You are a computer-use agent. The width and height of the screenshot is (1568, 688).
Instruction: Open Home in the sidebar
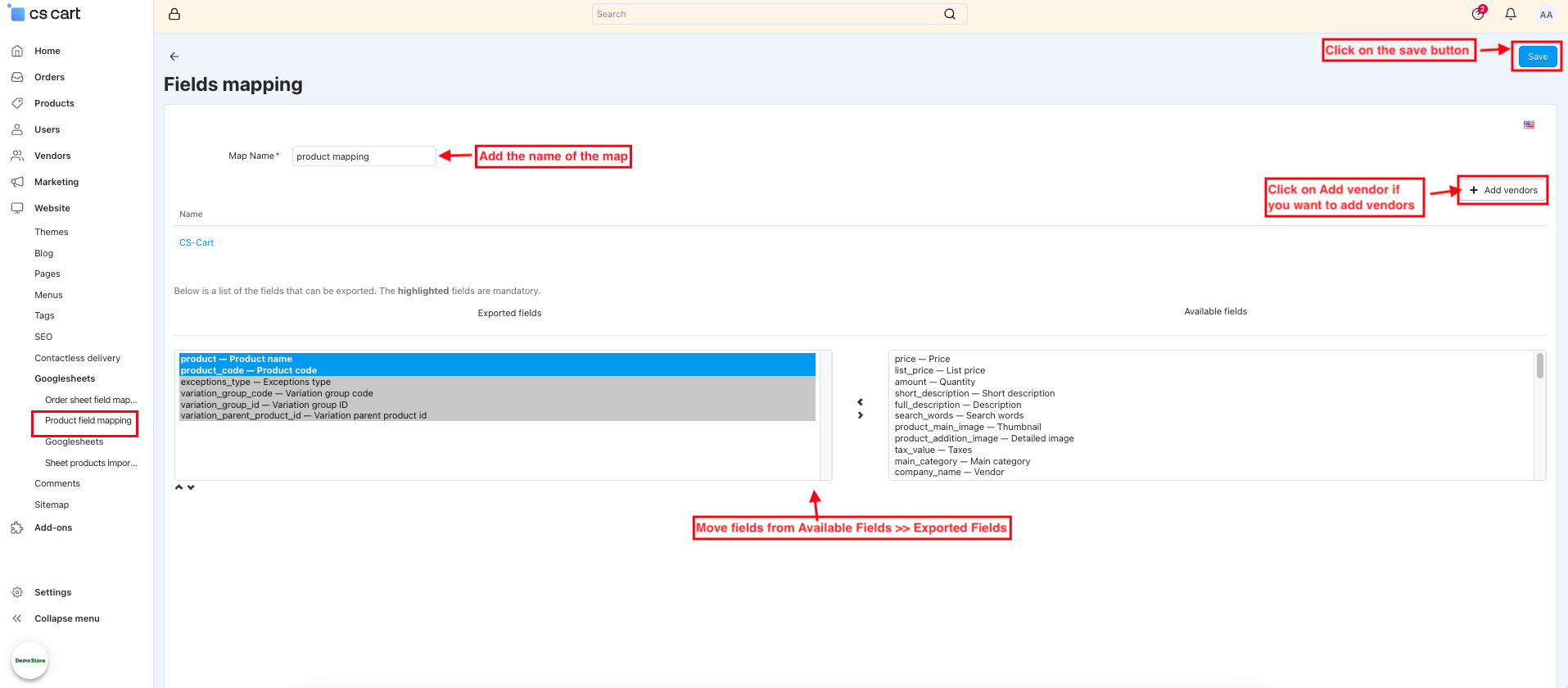47,51
